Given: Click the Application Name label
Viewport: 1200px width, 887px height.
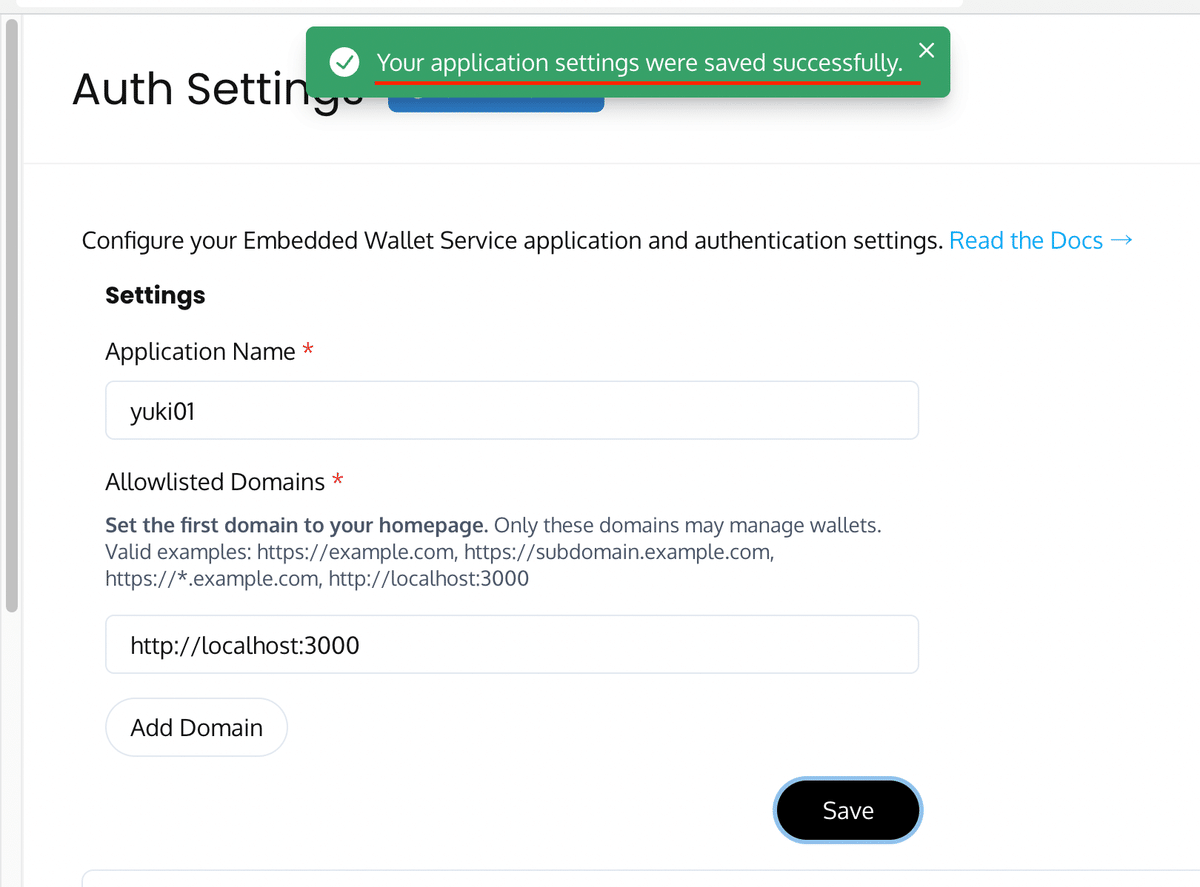Looking at the screenshot, I should [200, 352].
